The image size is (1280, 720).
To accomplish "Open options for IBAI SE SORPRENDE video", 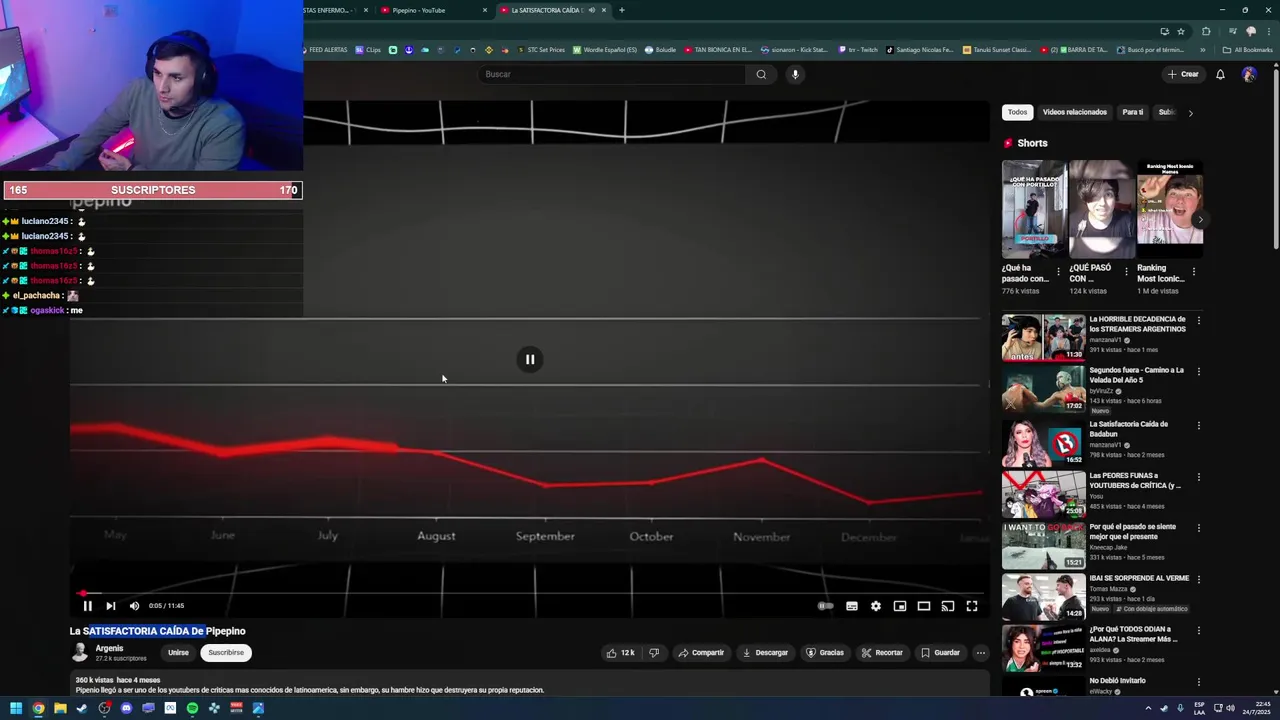I will (x=1198, y=579).
